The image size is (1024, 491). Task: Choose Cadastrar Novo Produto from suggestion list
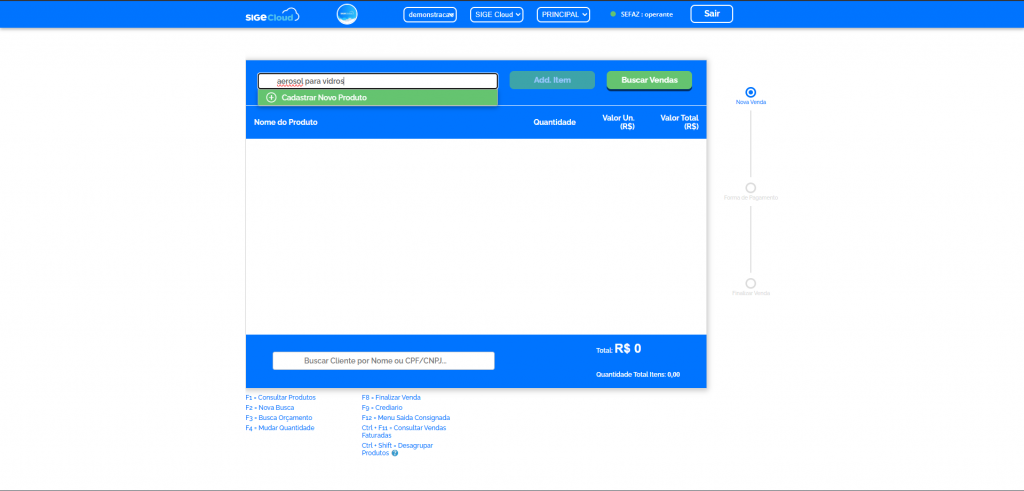(324, 98)
